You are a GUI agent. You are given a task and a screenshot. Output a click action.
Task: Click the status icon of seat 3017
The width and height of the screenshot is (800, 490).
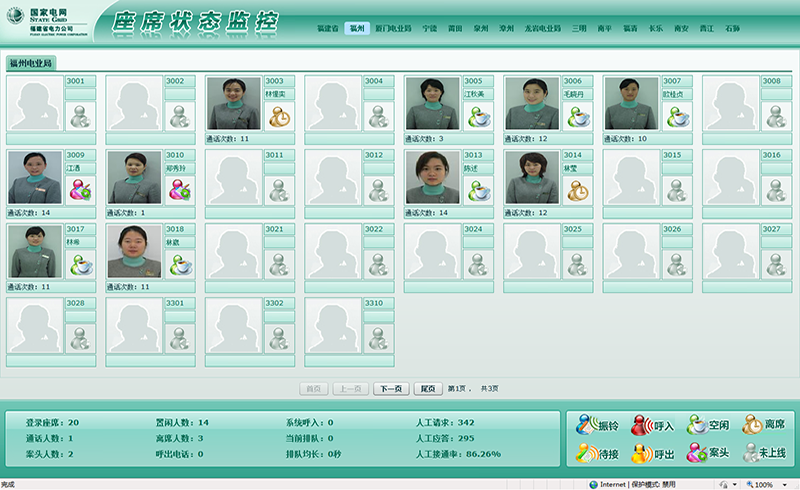[81, 265]
